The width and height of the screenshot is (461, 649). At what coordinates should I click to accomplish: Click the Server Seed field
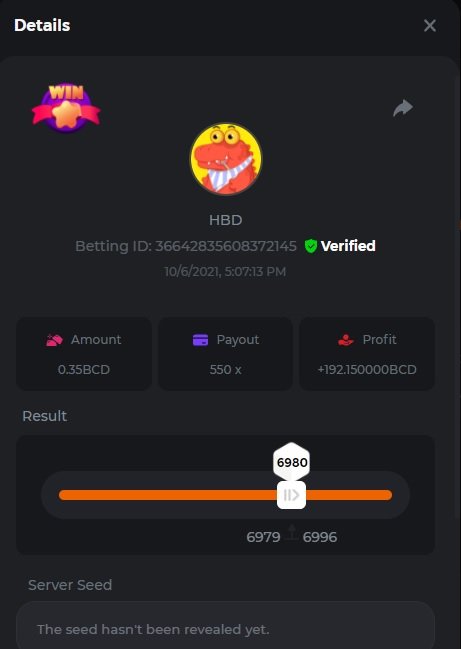(226, 625)
